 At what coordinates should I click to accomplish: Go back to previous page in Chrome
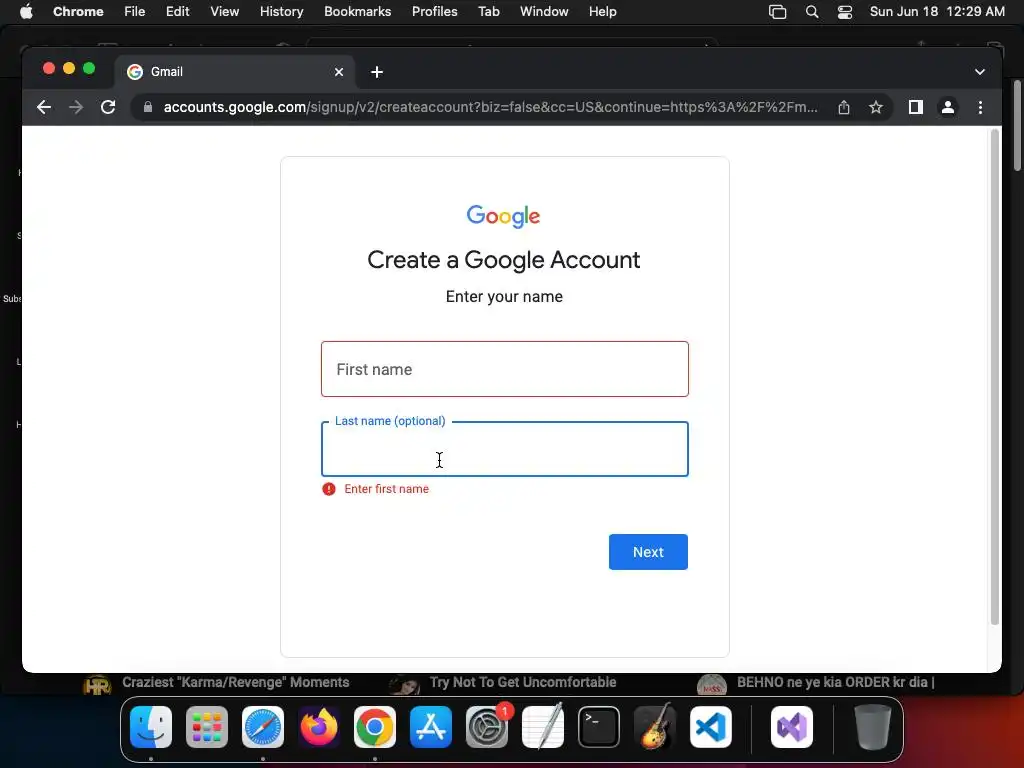pos(44,107)
